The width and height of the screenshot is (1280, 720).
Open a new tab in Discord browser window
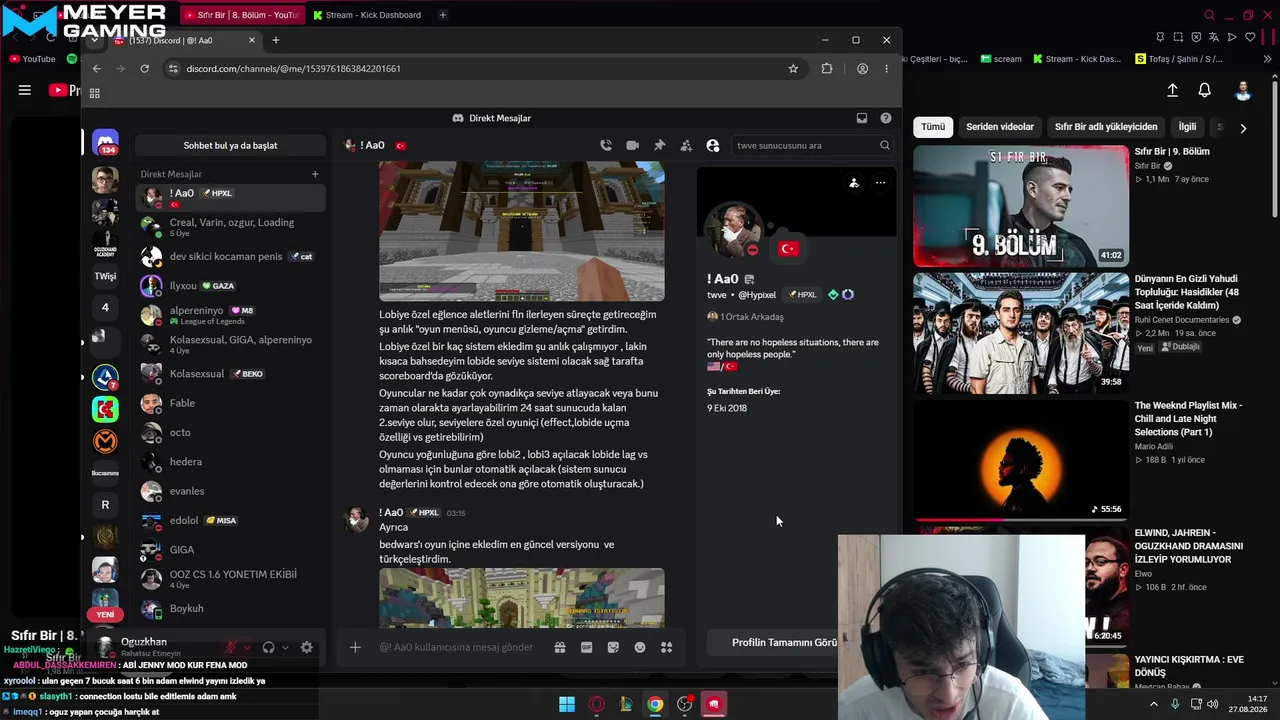tap(276, 40)
